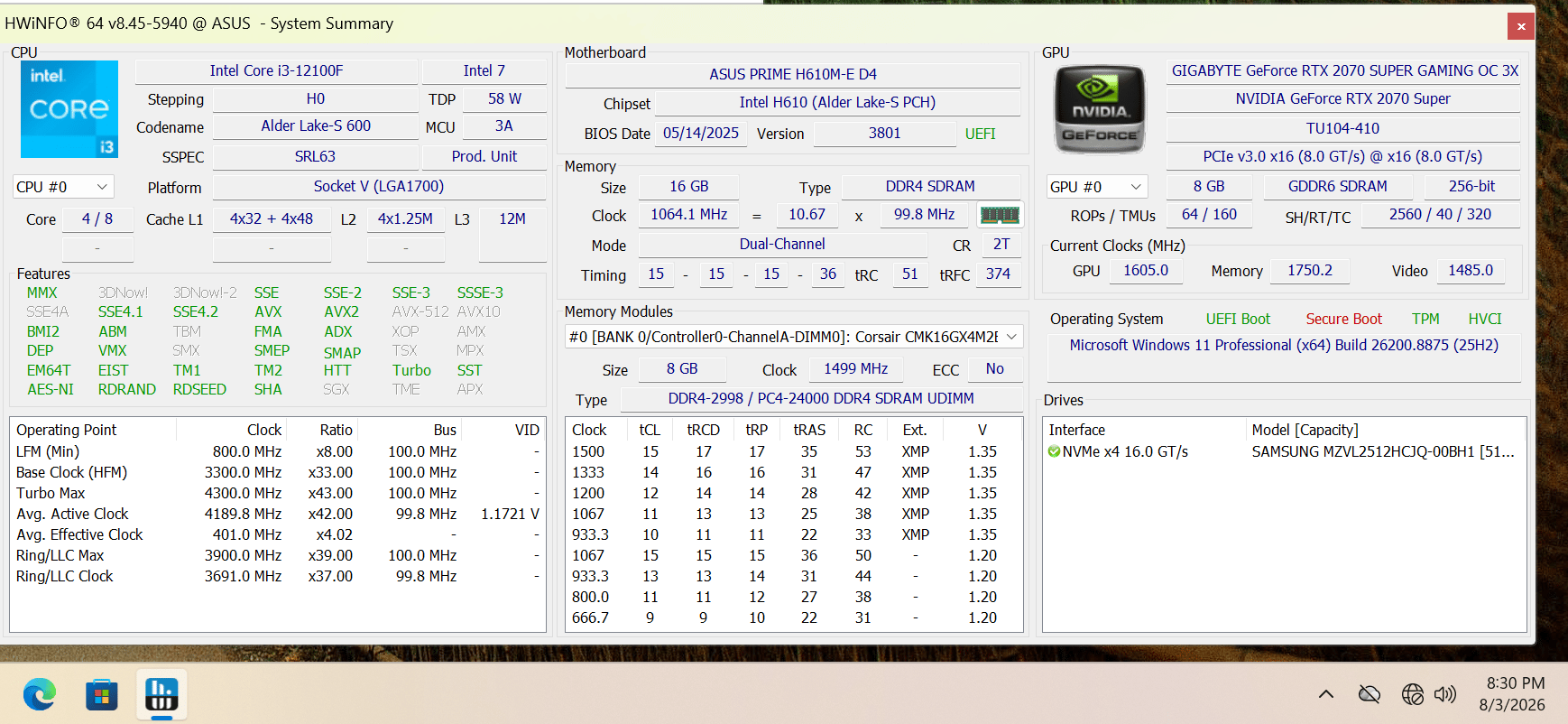Close the HWiNFO System Summary window
1568x724 pixels.
1521,26
